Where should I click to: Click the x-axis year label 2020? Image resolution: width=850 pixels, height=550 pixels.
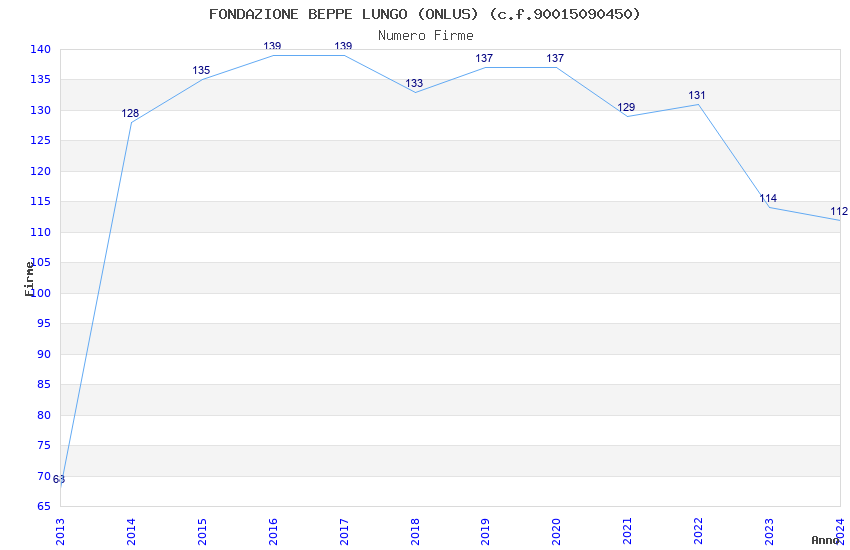[x=556, y=531]
